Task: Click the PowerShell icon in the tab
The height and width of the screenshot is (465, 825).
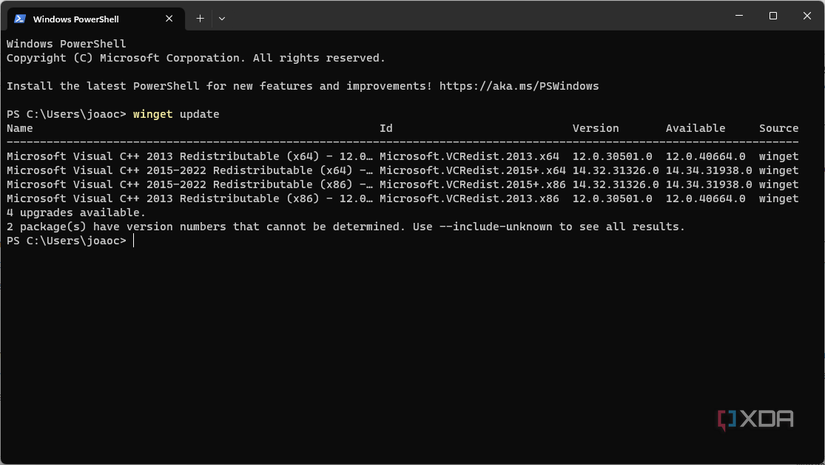Action: [x=20, y=18]
